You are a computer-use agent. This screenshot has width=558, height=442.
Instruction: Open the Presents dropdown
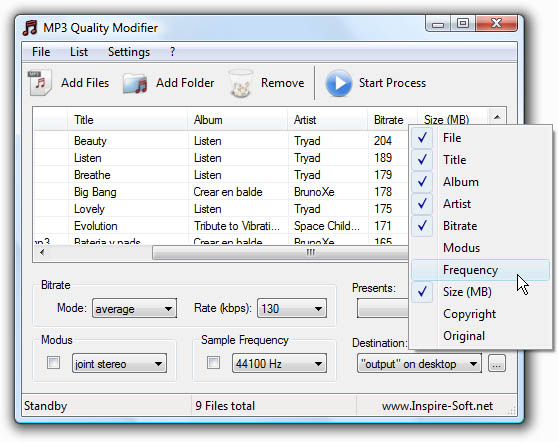[x=383, y=309]
